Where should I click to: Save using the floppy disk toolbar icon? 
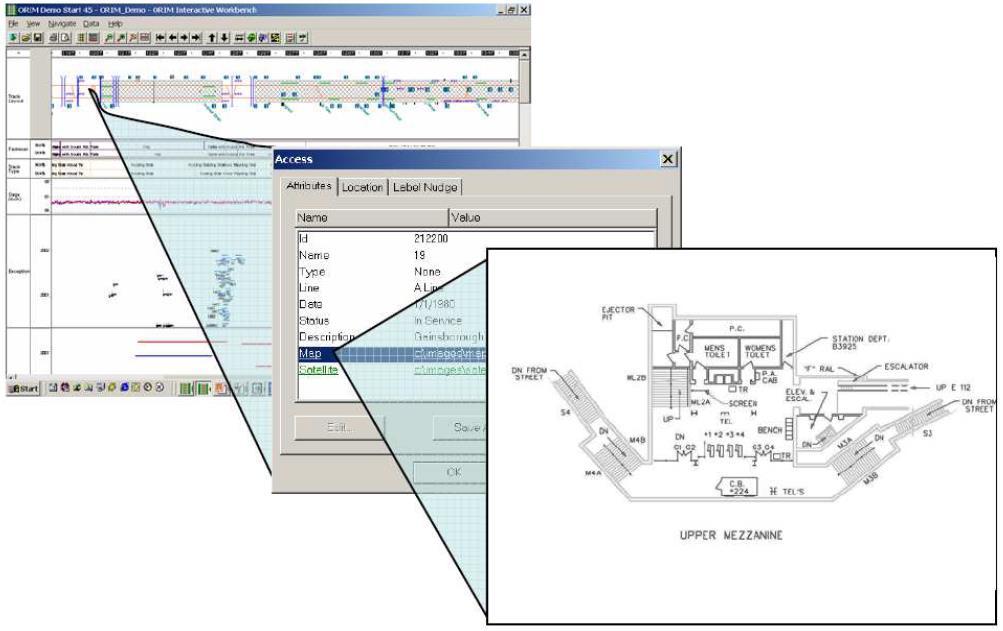pos(38,38)
